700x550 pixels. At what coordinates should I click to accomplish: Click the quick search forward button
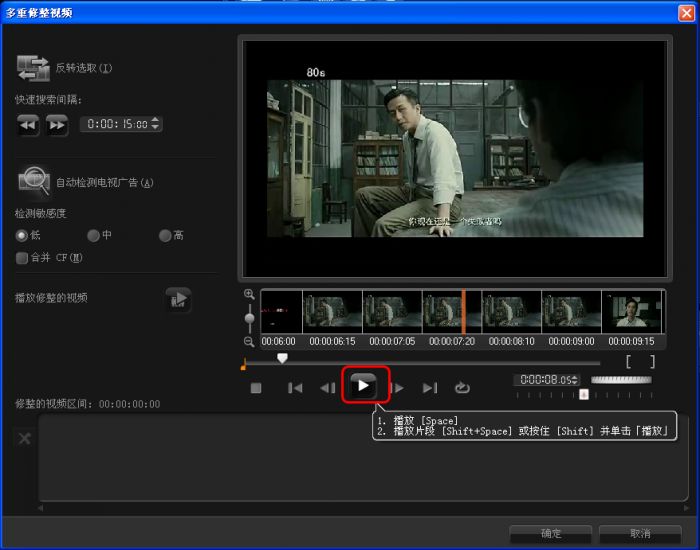(x=57, y=124)
